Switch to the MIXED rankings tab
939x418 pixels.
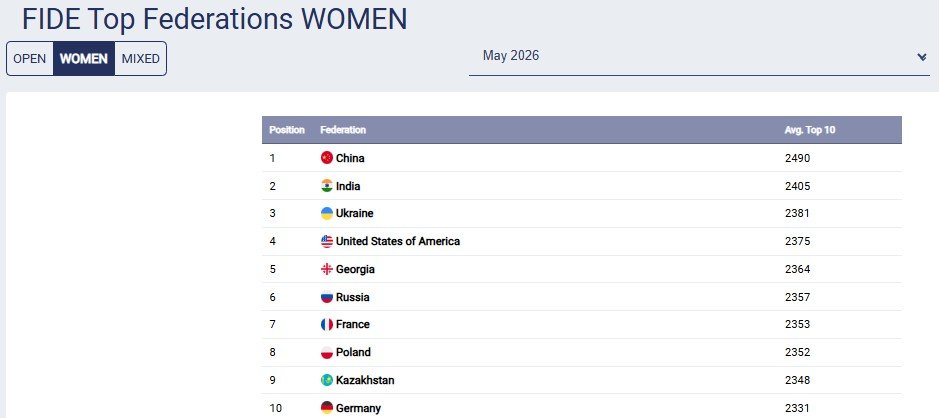(141, 59)
